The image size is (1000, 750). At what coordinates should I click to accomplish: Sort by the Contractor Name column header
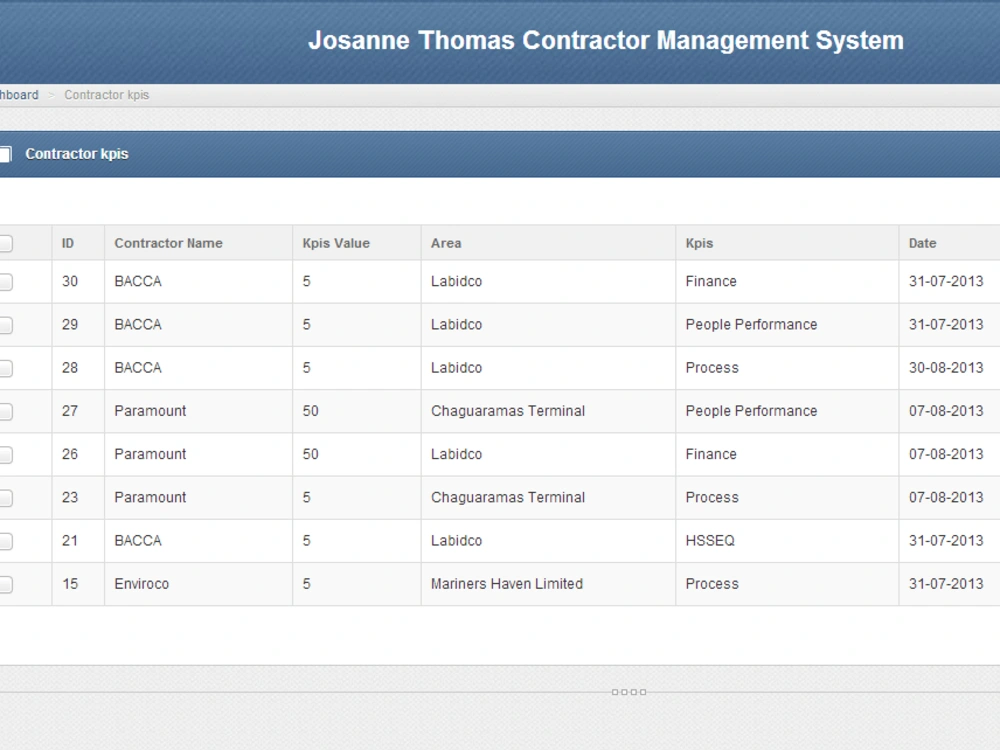[x=168, y=243]
